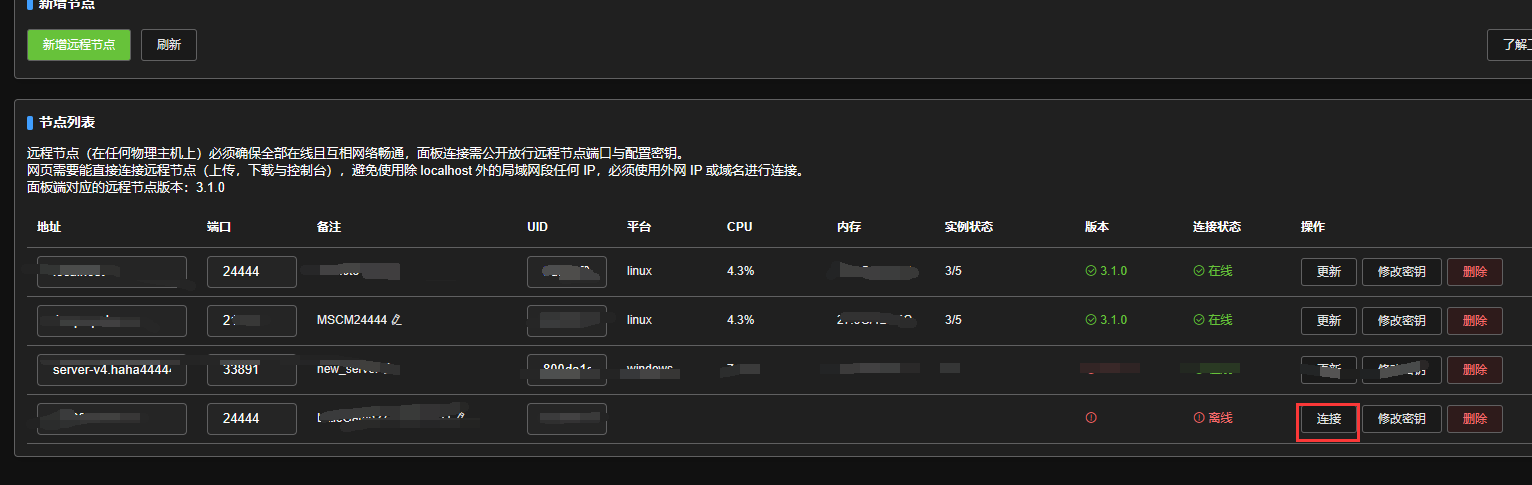The image size is (1532, 485).
Task: Remove the offline node with 删除
Action: 1474,419
